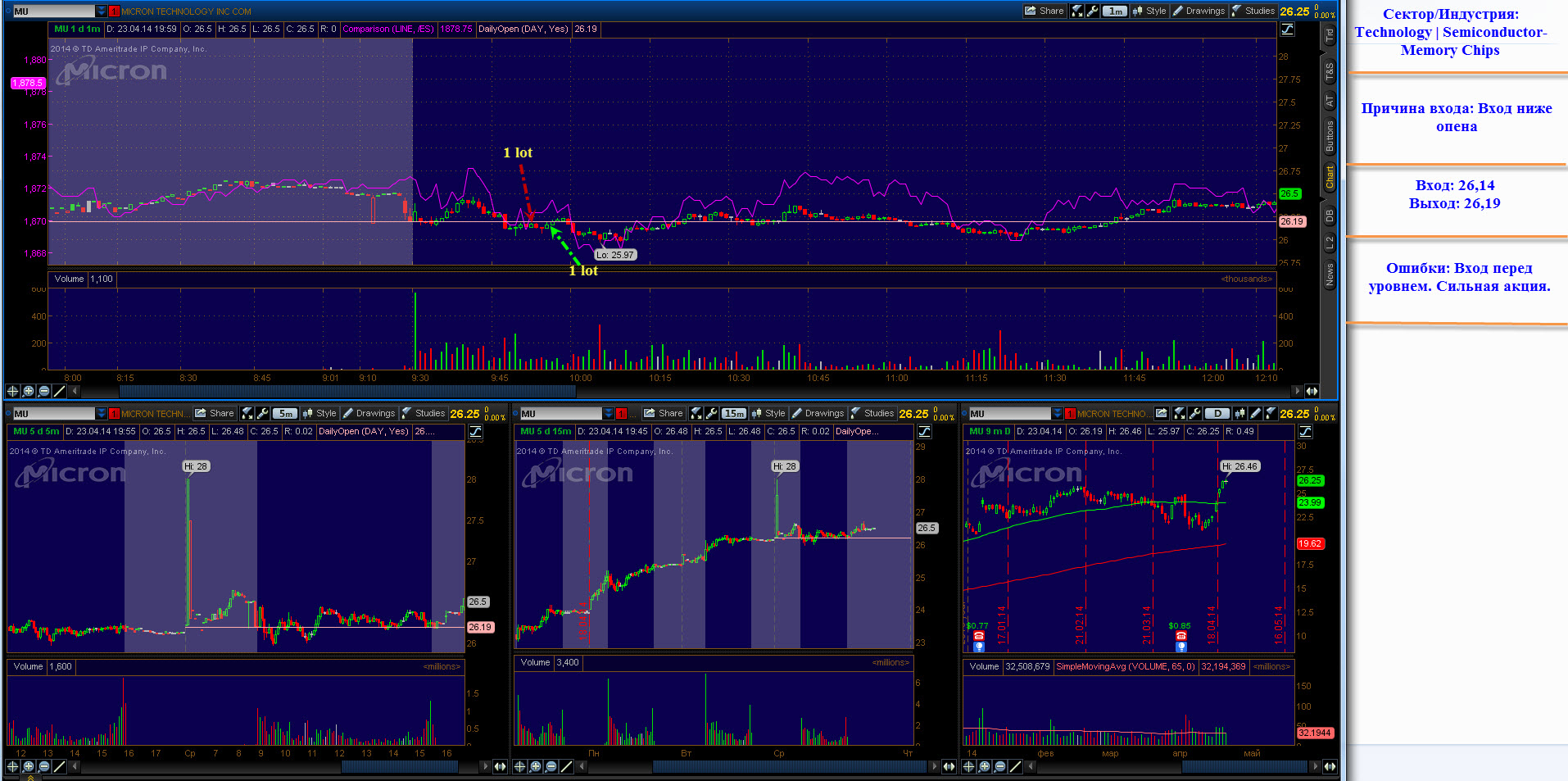
Task: Change the D timeframe button on daily chart
Action: (1217, 413)
